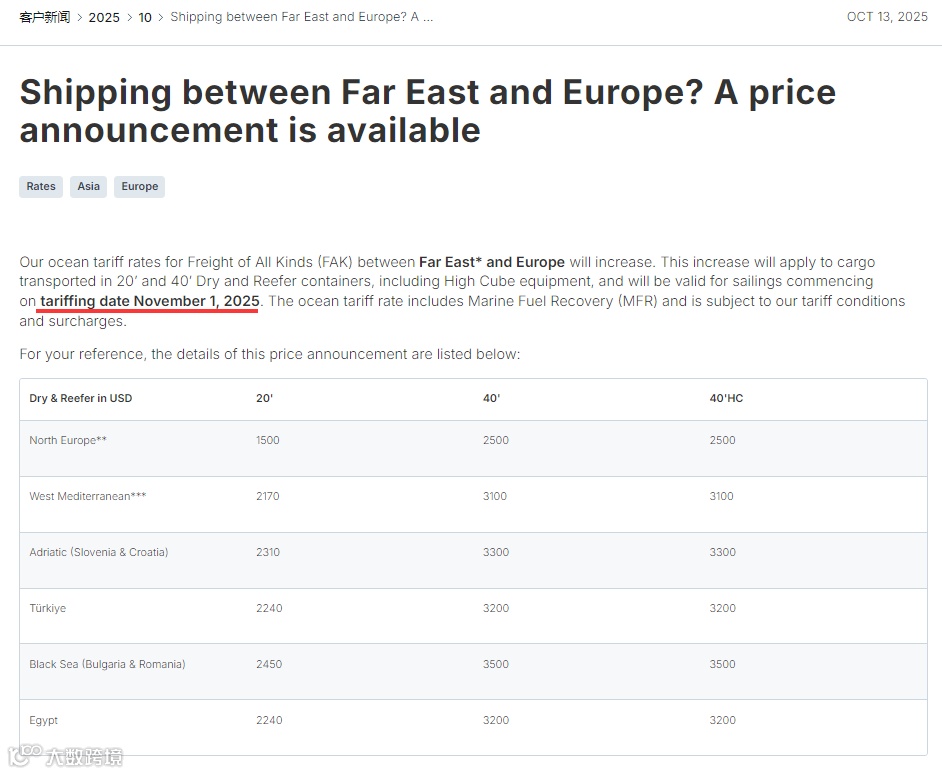Click the OCT 13, 2025 publish date
The width and height of the screenshot is (942, 774).
887,17
